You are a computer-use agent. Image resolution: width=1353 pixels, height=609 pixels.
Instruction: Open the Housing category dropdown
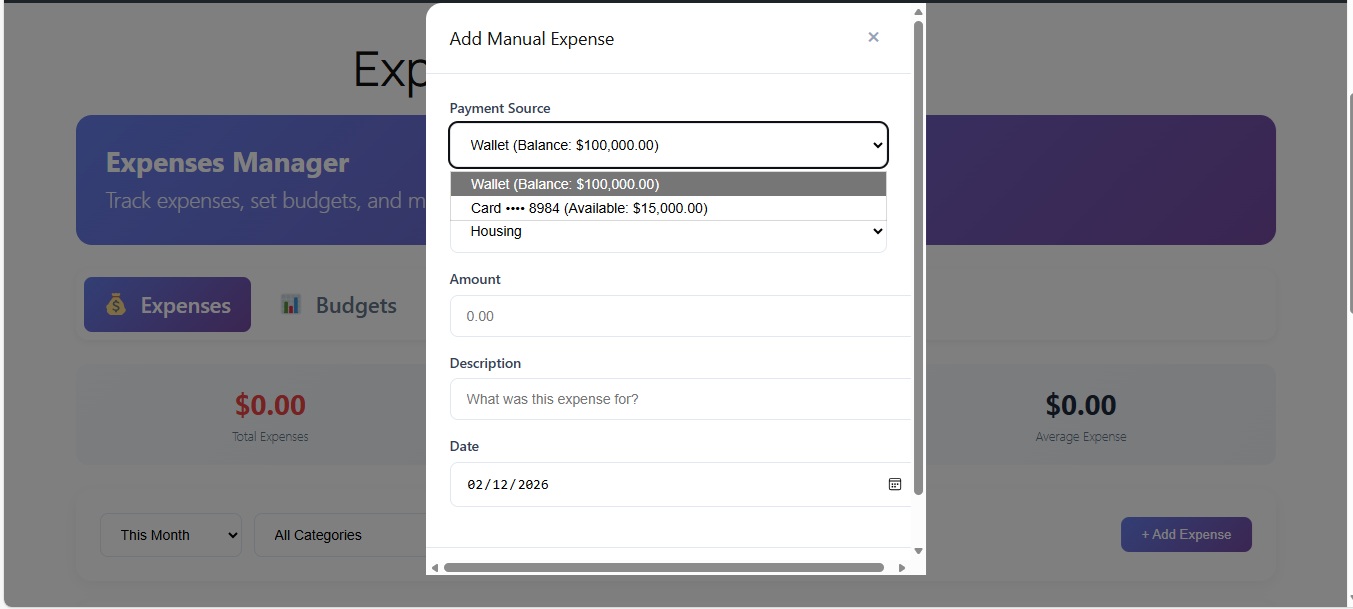[668, 232]
